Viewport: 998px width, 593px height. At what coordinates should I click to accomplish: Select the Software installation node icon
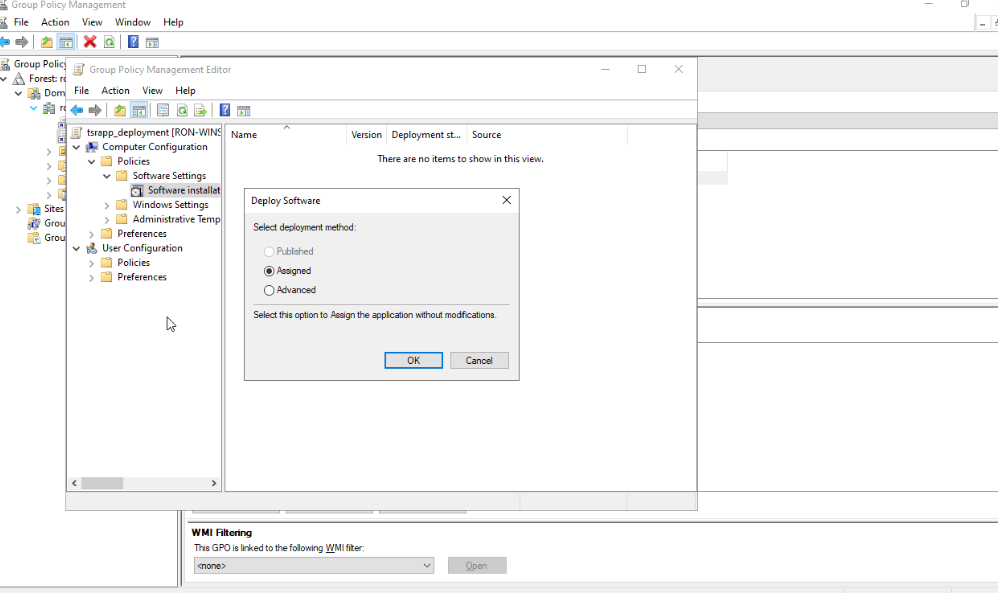pyautogui.click(x=137, y=190)
